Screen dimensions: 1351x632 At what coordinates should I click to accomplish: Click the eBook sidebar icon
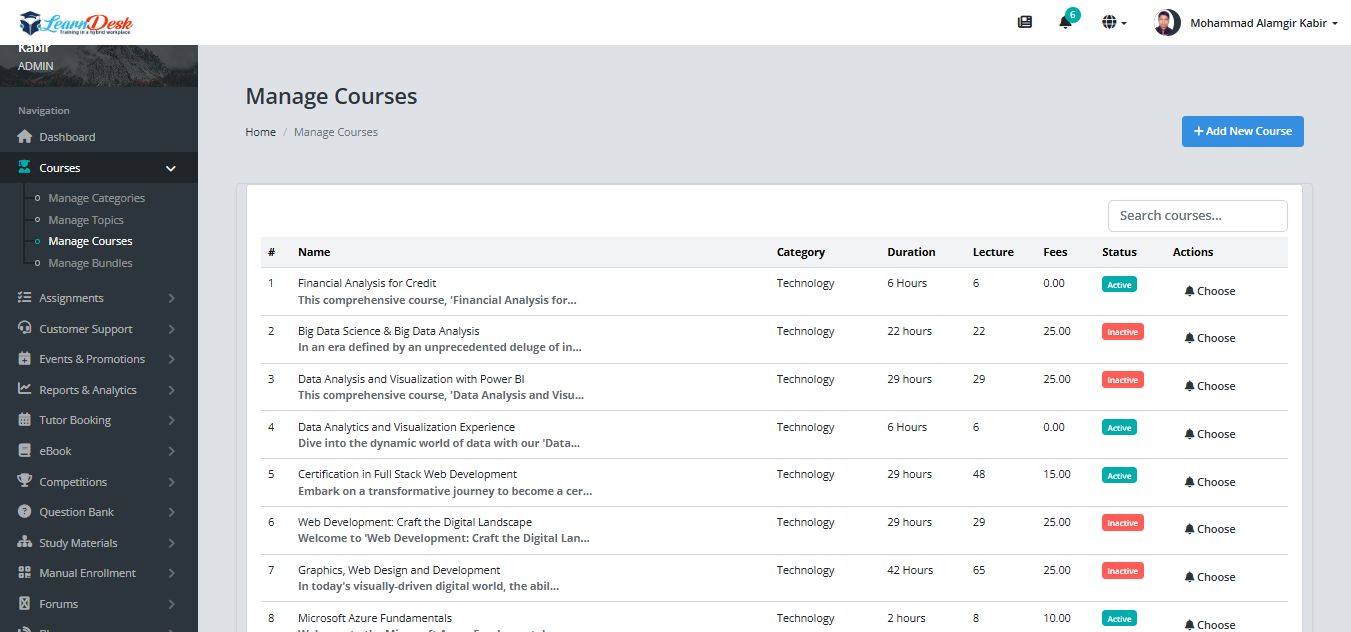pyautogui.click(x=26, y=451)
